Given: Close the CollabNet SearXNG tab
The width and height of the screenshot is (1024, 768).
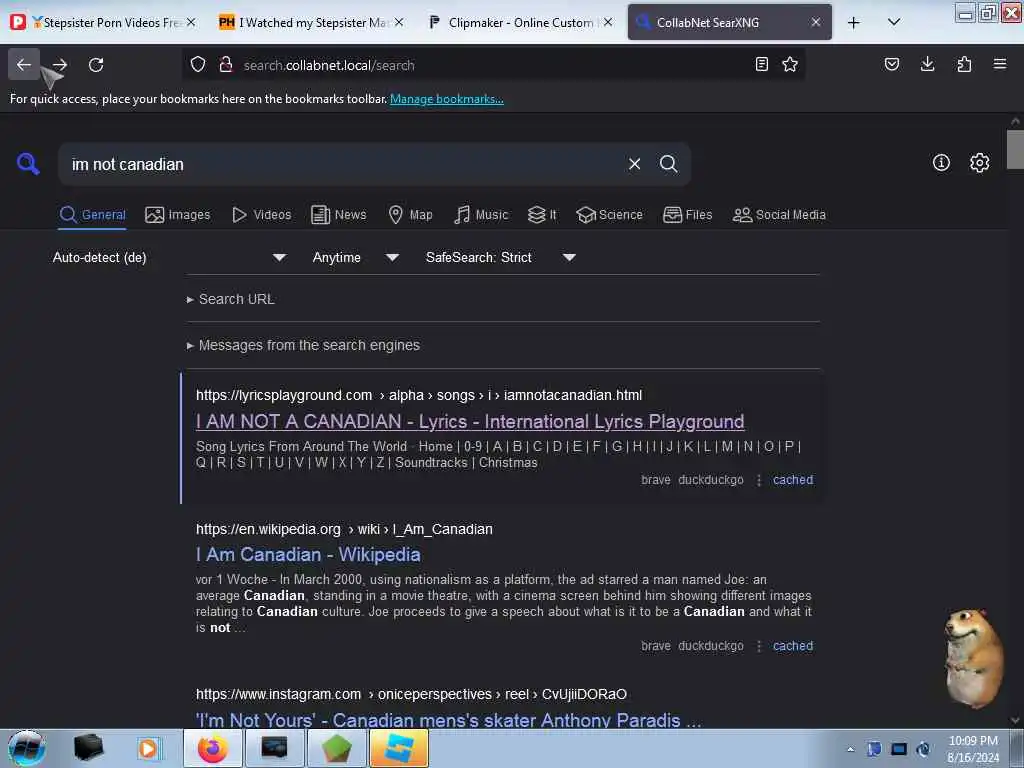Looking at the screenshot, I should coord(816,22).
